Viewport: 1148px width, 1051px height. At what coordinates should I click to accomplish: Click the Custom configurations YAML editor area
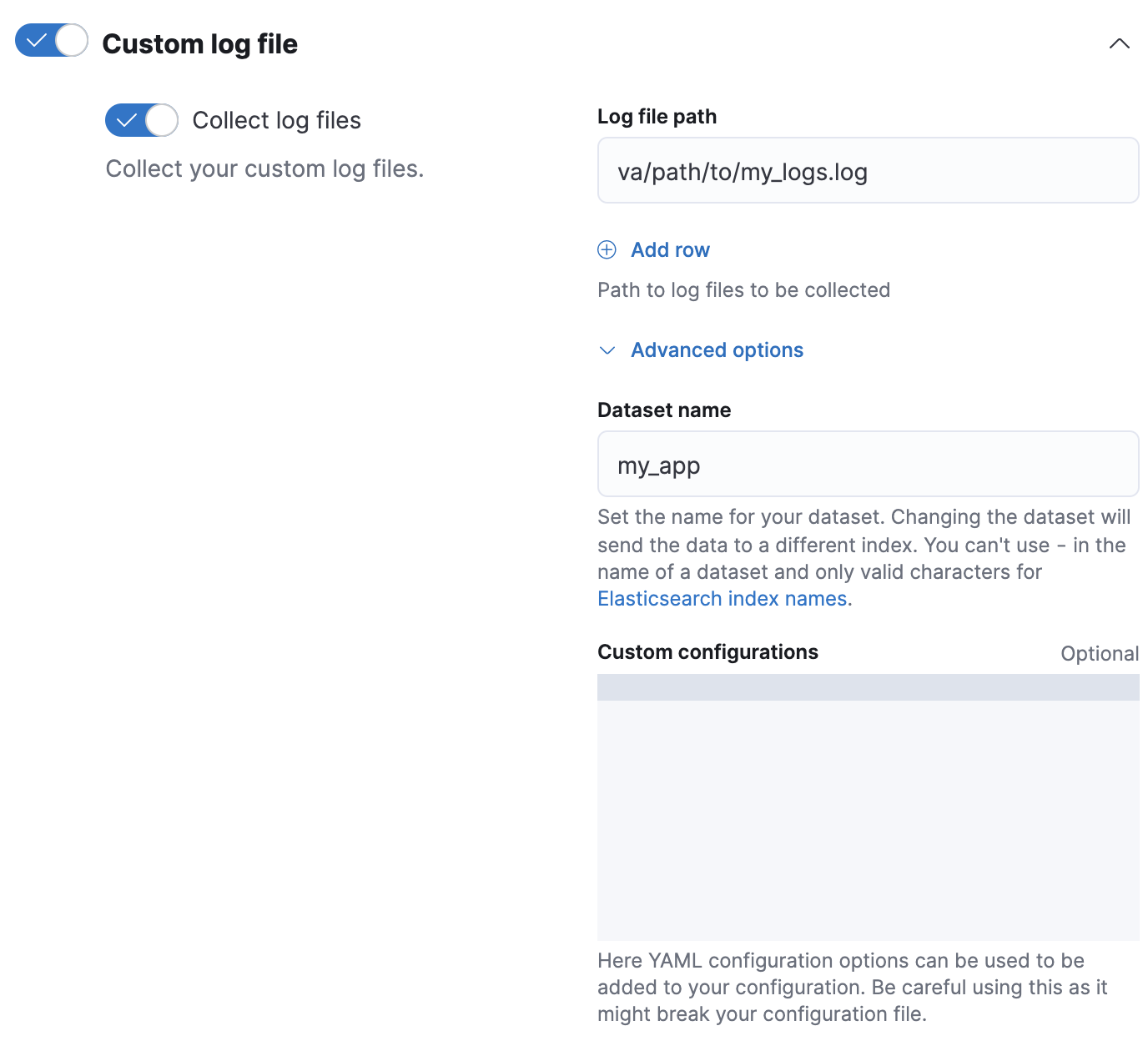(x=868, y=817)
